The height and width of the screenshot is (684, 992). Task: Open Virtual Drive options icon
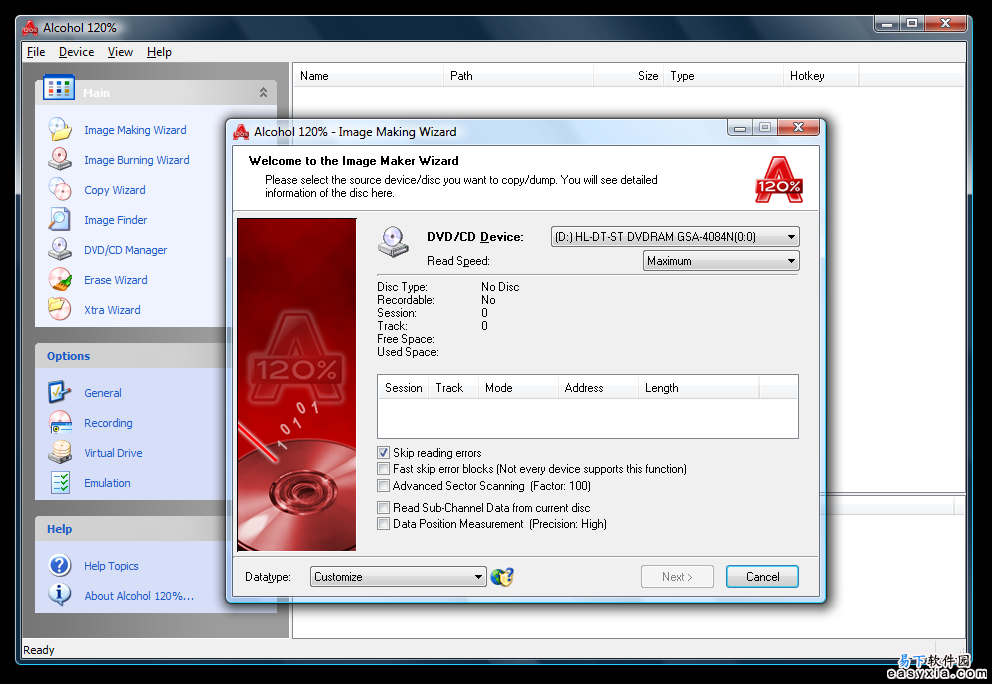[x=60, y=453]
